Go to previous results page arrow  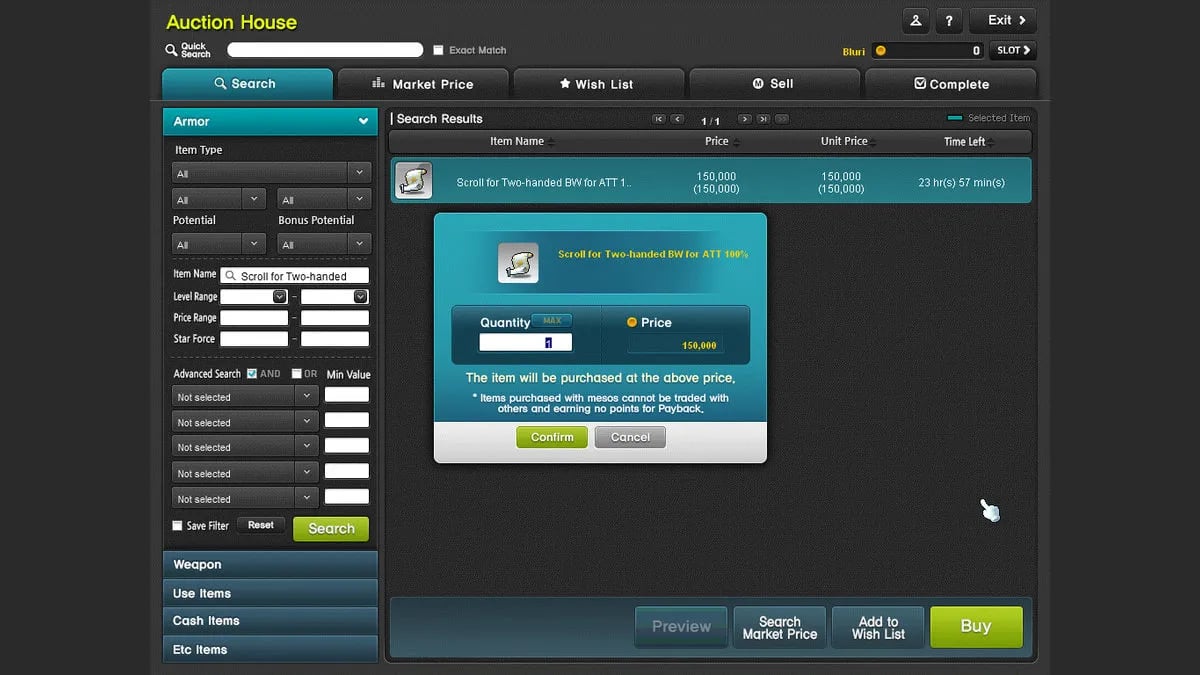(677, 119)
